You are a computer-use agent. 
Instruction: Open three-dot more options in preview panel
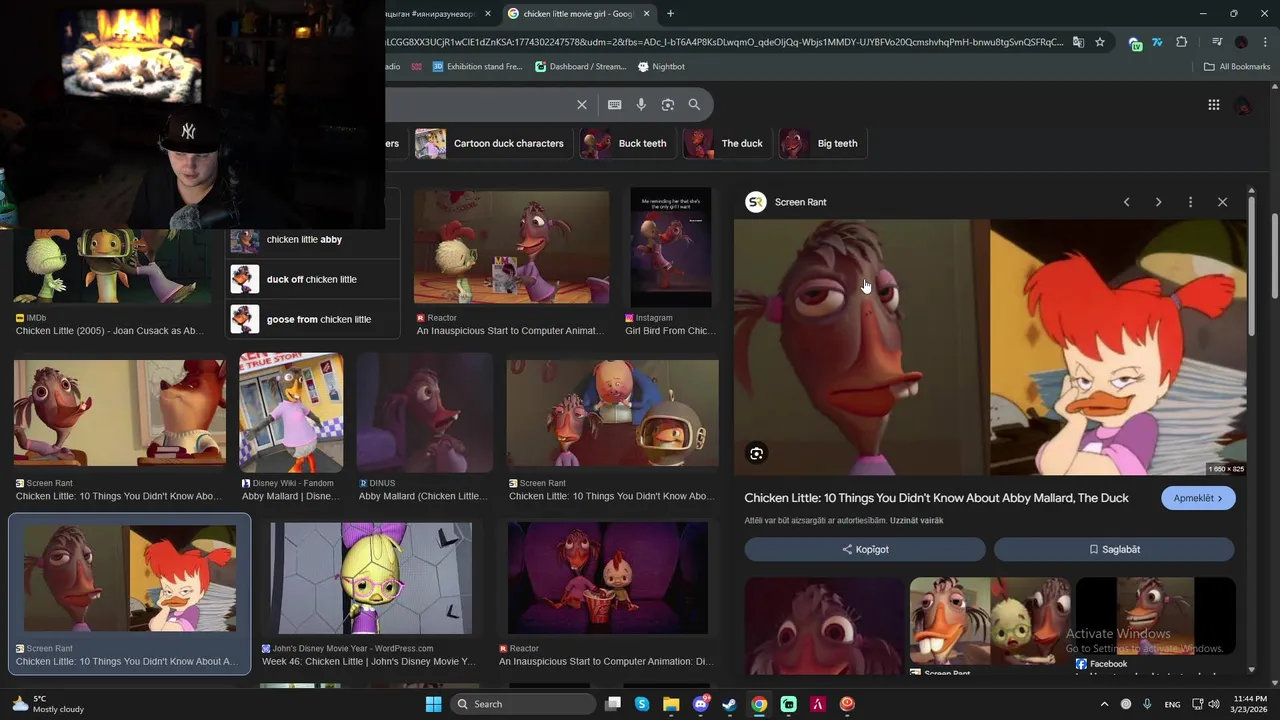coord(1190,202)
